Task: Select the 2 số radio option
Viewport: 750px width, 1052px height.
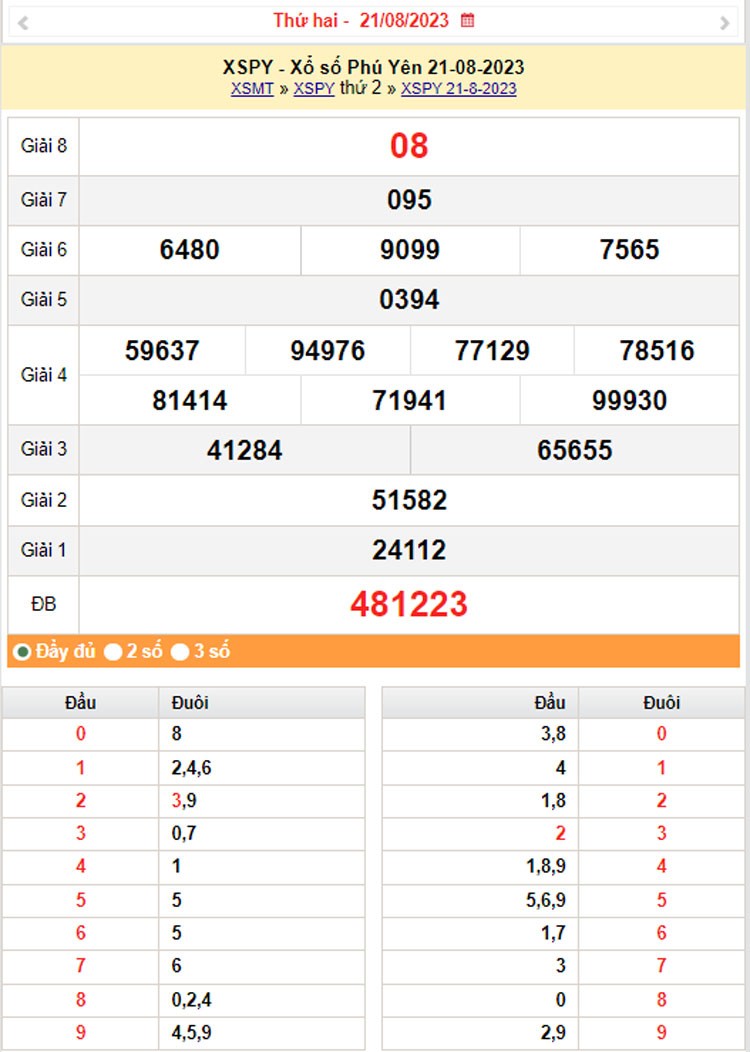Action: tap(114, 652)
